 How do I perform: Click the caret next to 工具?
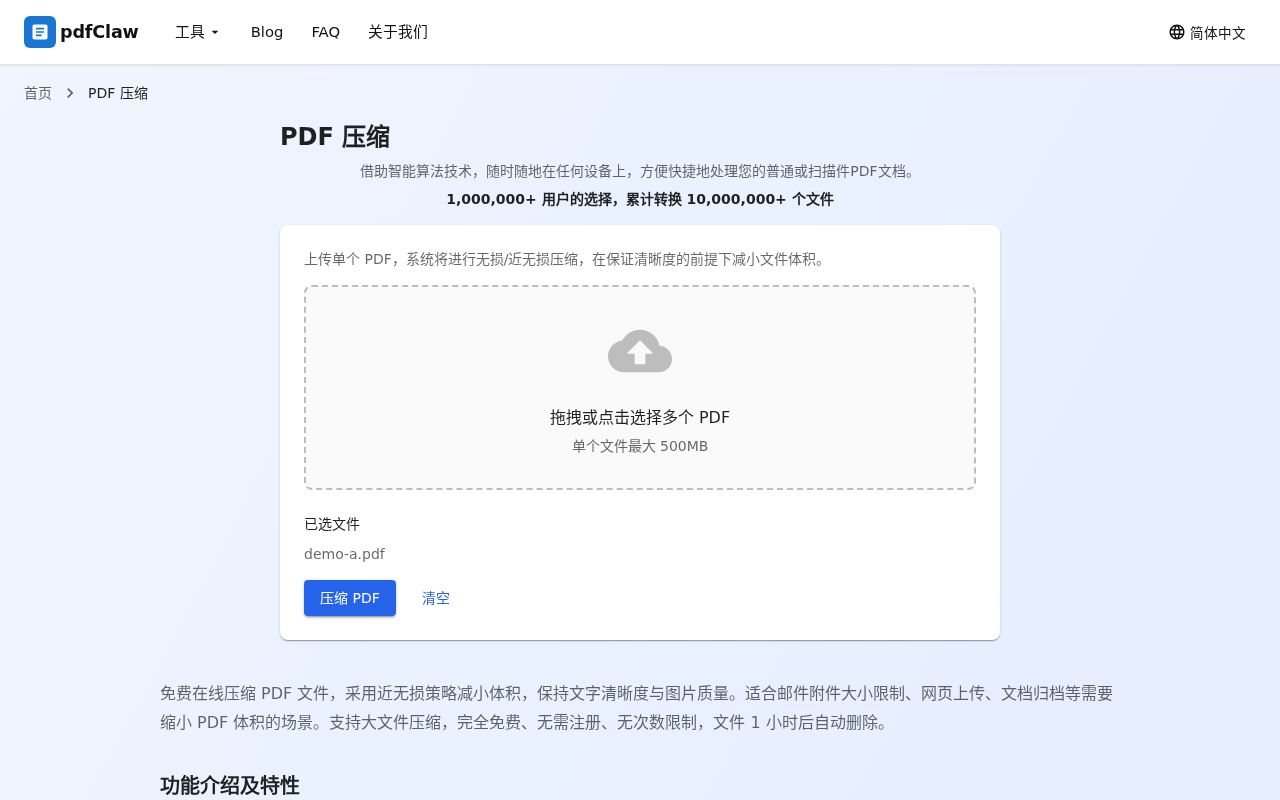pyautogui.click(x=215, y=33)
